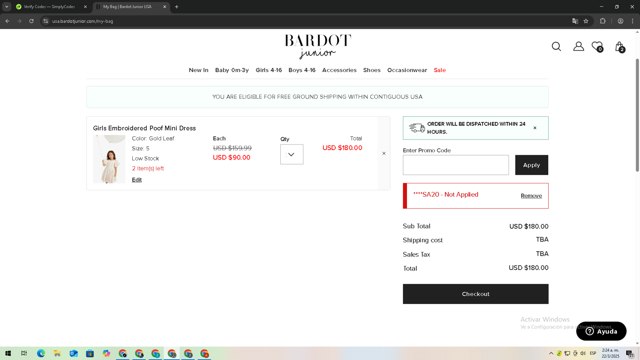View site information icon in address bar

click(45, 21)
